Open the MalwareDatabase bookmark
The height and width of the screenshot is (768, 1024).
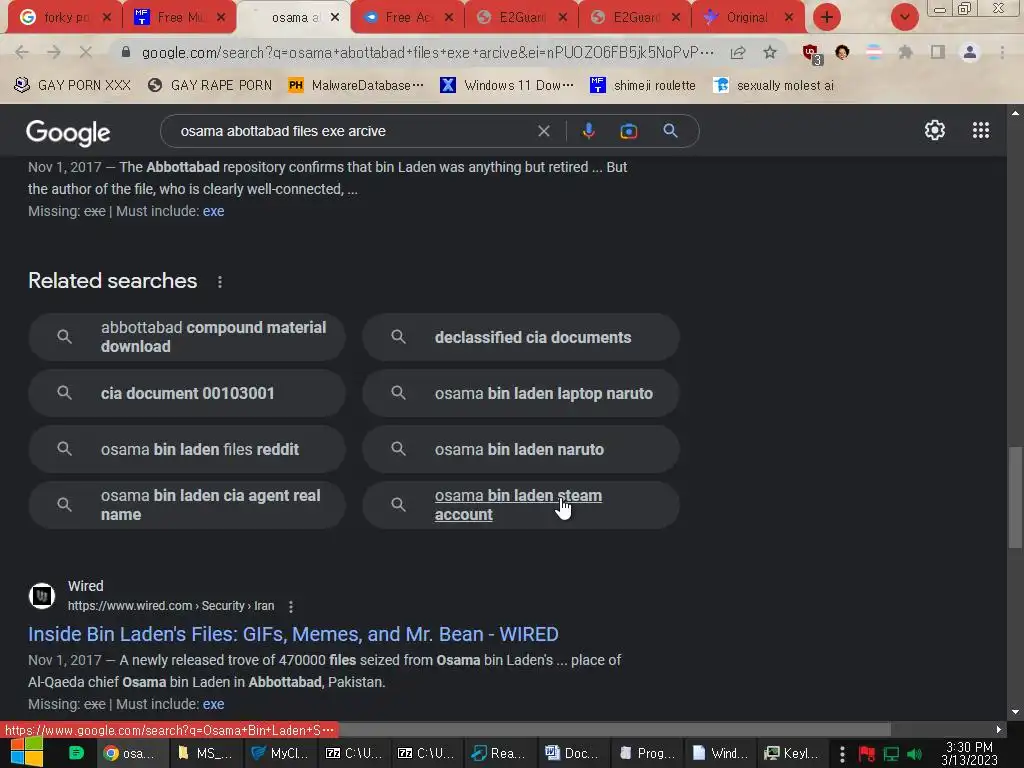click(356, 85)
